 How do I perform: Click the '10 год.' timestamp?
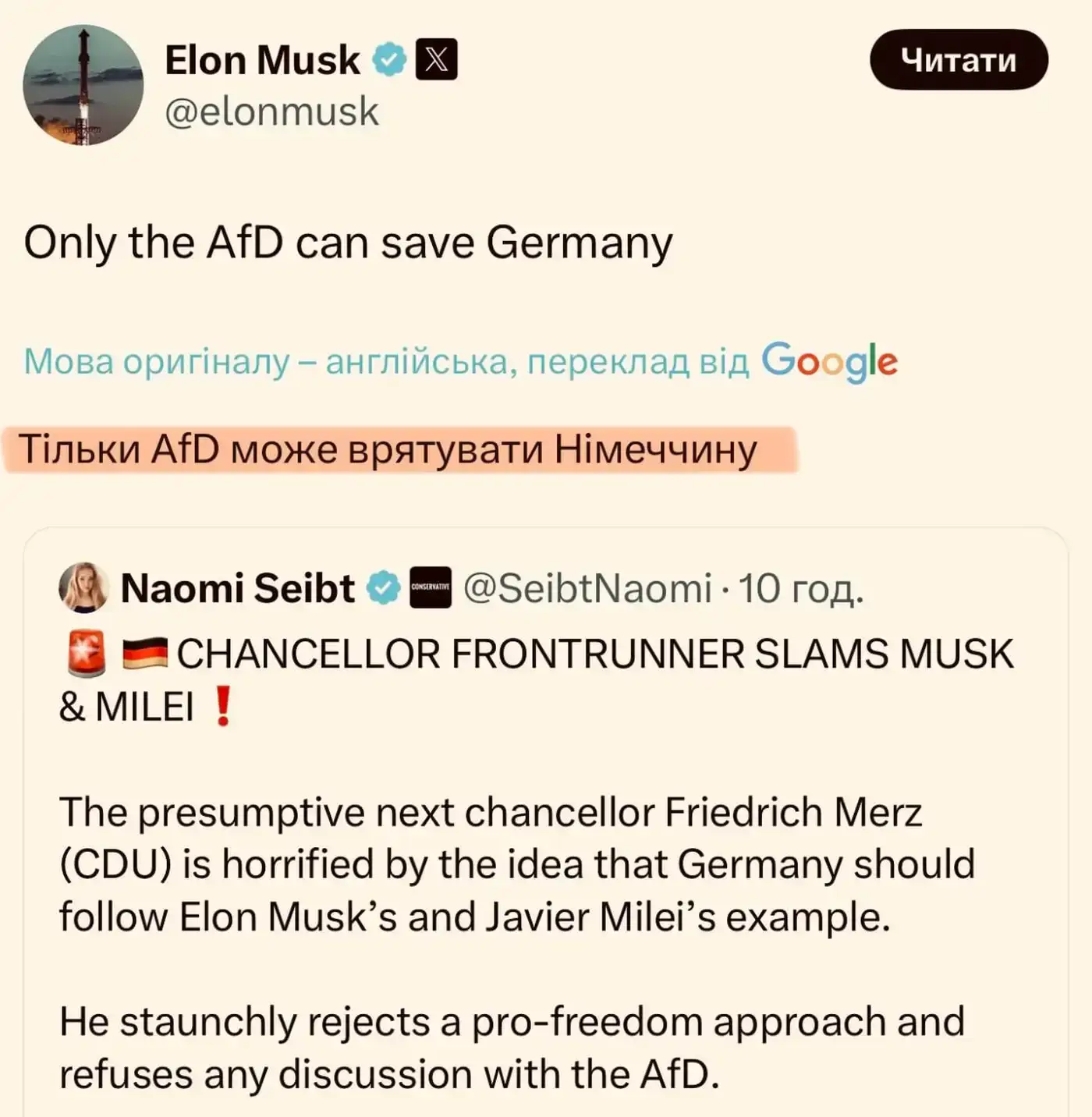tap(801, 587)
